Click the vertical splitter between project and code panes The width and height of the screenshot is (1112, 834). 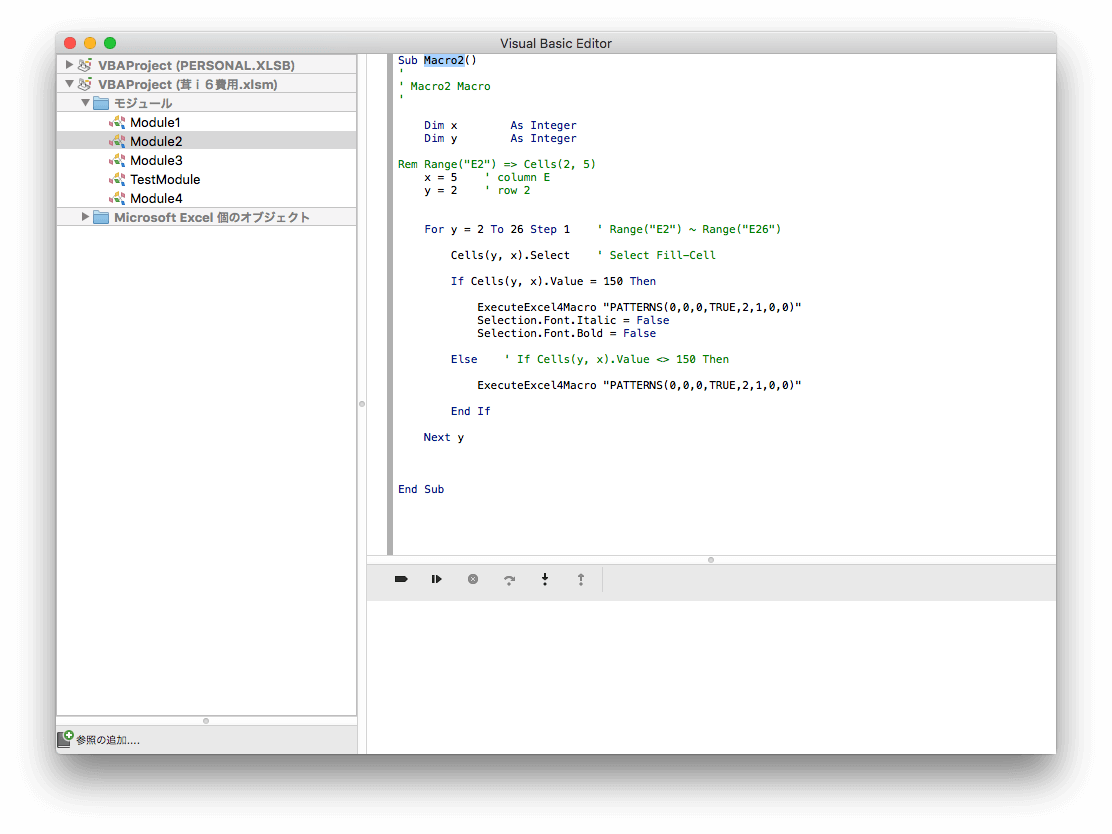click(362, 403)
